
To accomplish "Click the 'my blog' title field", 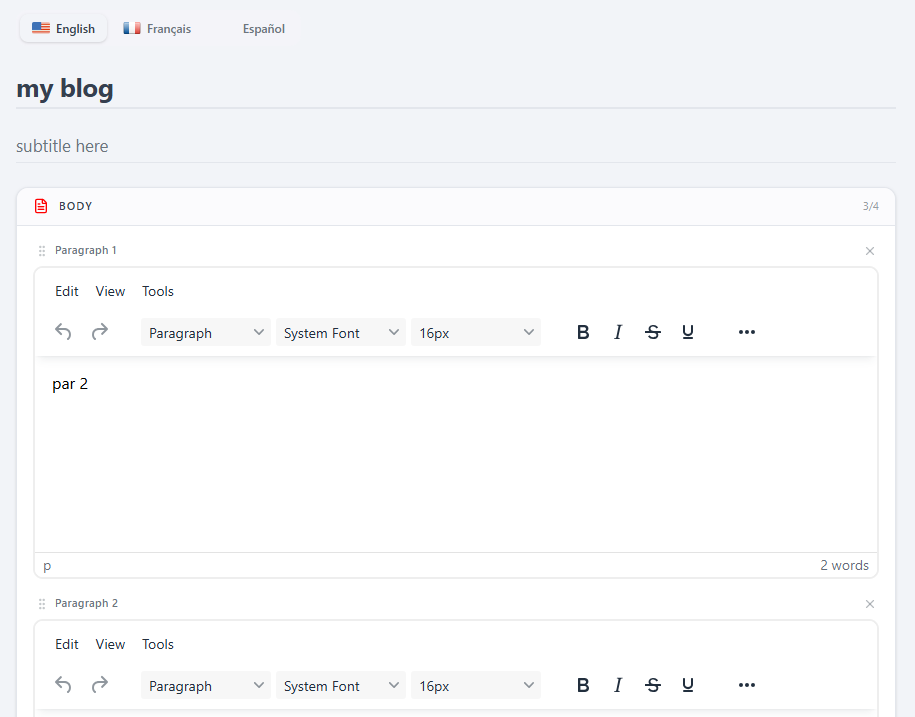I will (x=456, y=89).
